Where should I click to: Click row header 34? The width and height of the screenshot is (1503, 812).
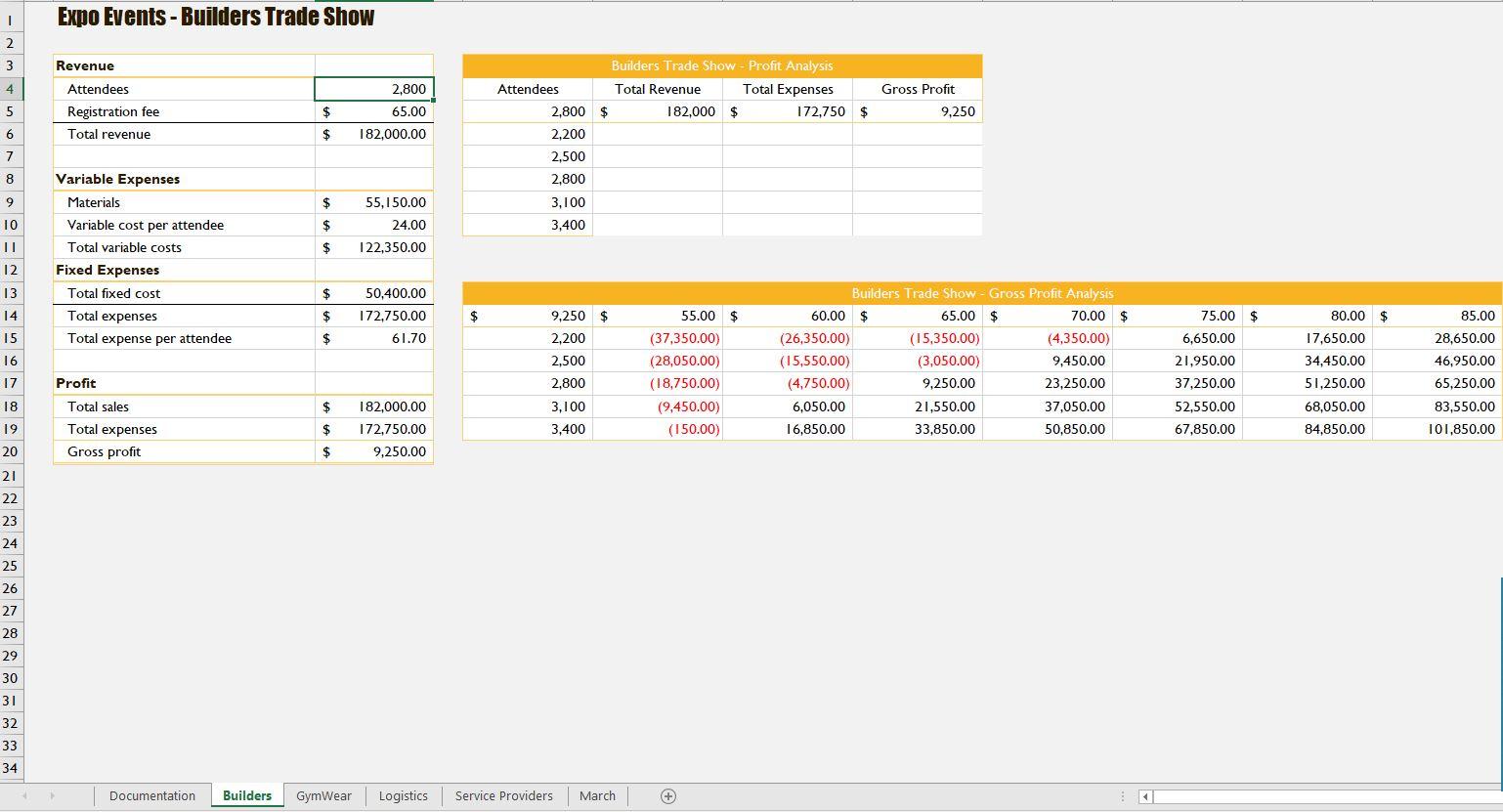10,768
